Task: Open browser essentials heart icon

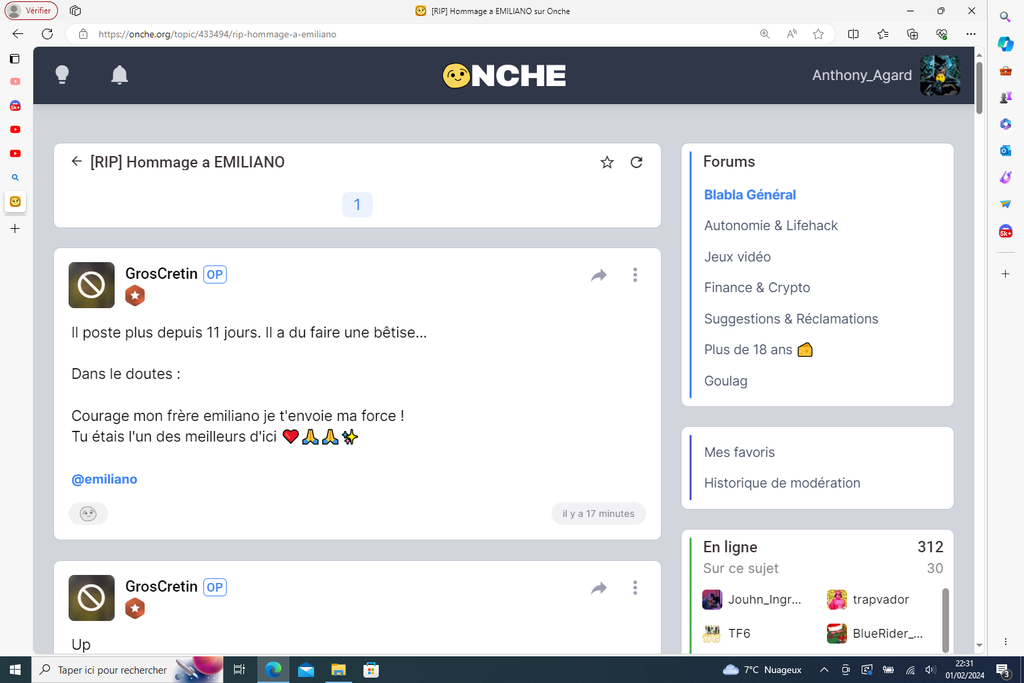Action: pos(942,34)
